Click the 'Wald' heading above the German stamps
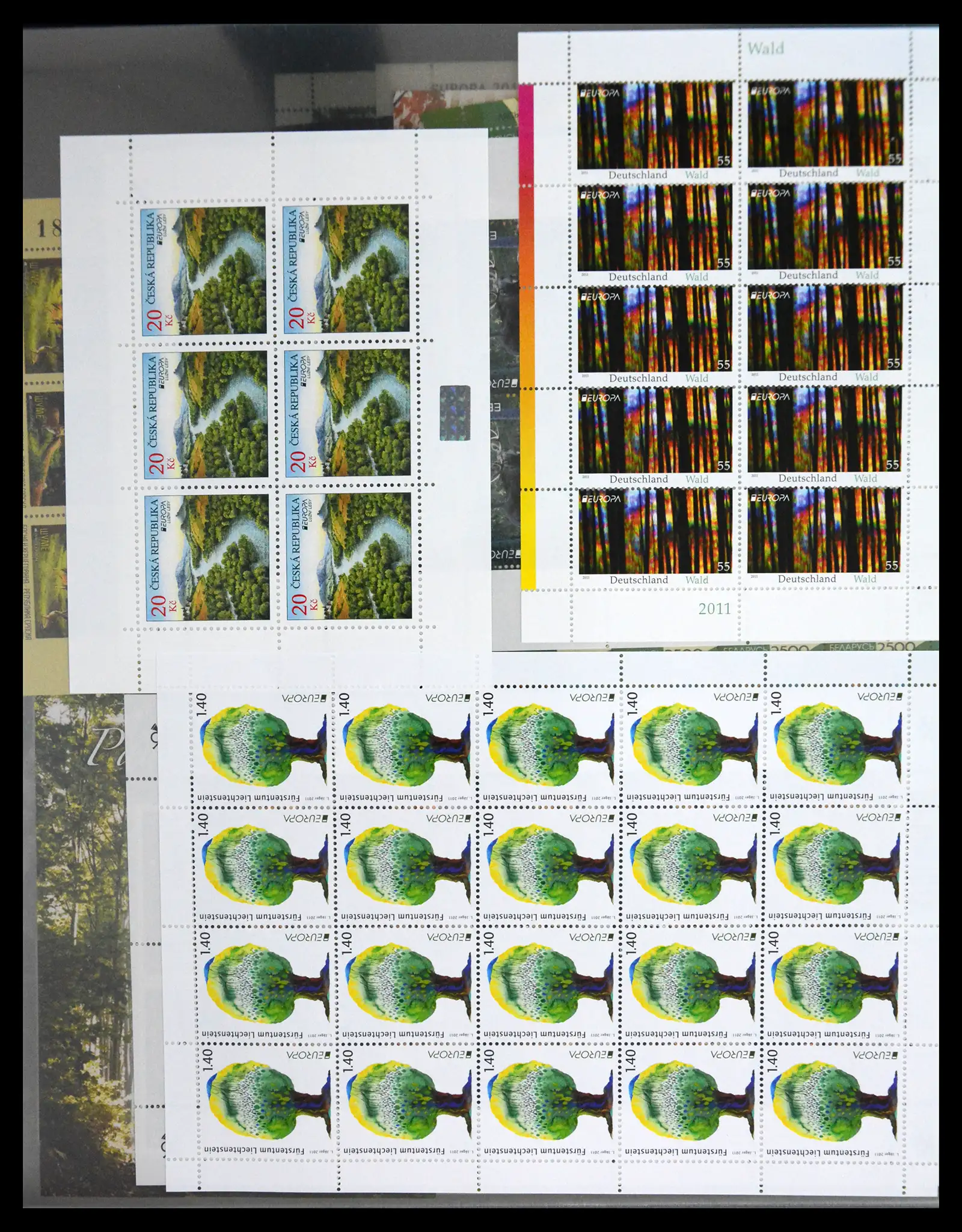The width and height of the screenshot is (962, 1232). pos(765,48)
